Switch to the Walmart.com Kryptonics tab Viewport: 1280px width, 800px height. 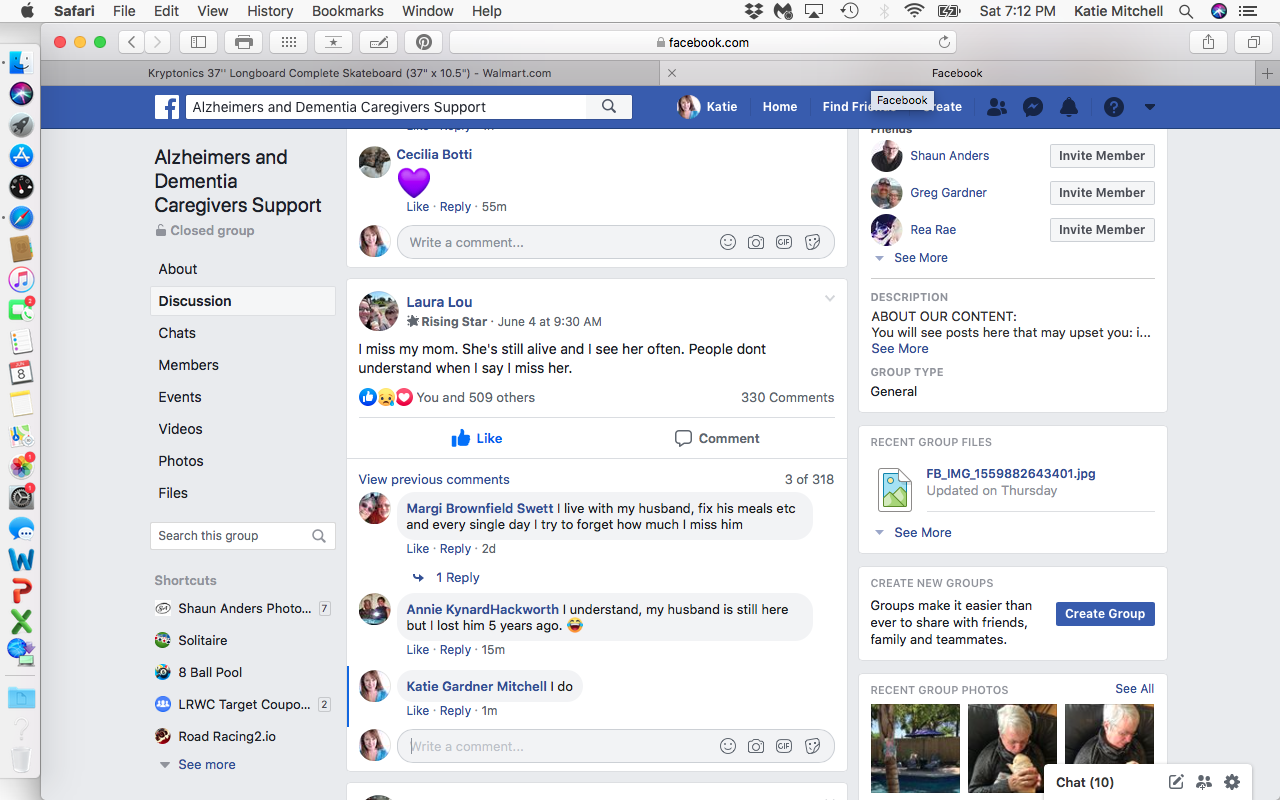click(x=349, y=73)
